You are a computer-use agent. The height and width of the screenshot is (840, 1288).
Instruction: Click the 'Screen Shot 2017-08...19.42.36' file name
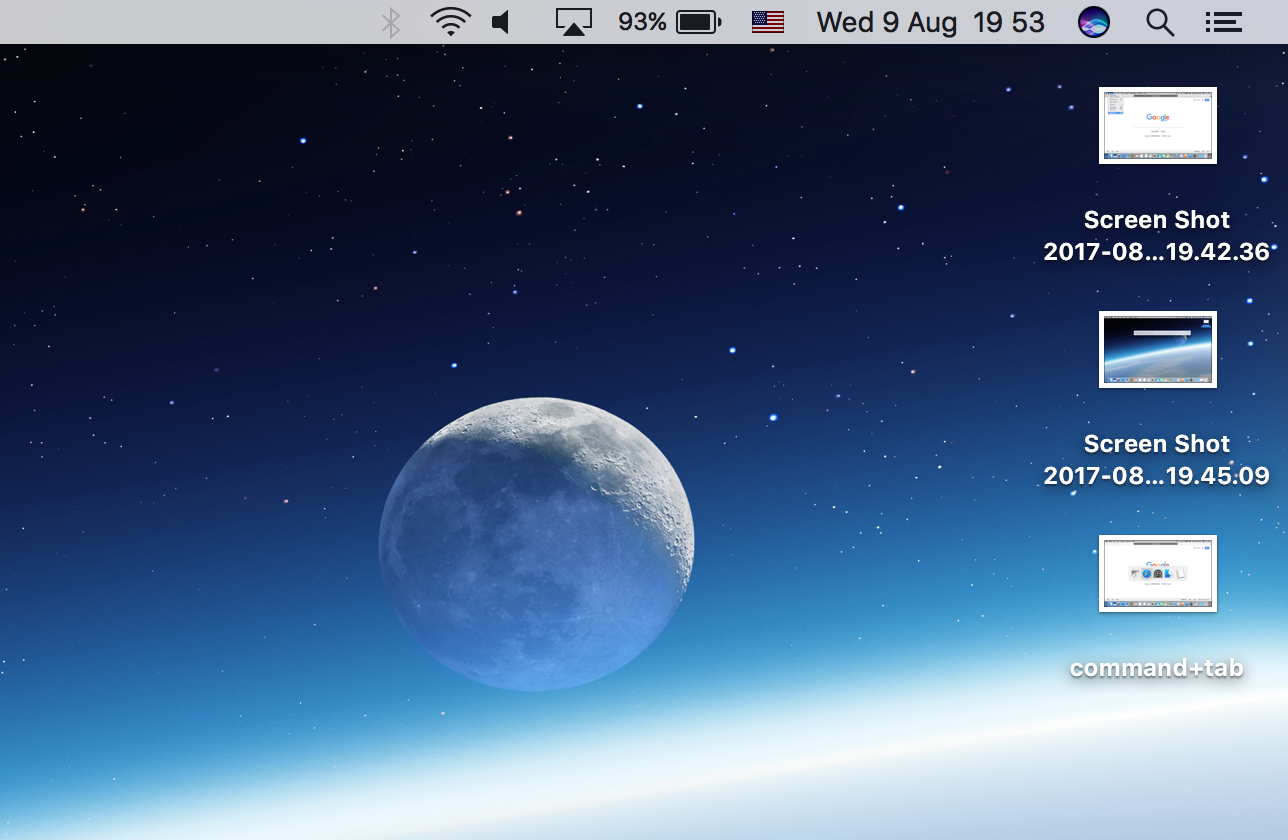point(1157,236)
